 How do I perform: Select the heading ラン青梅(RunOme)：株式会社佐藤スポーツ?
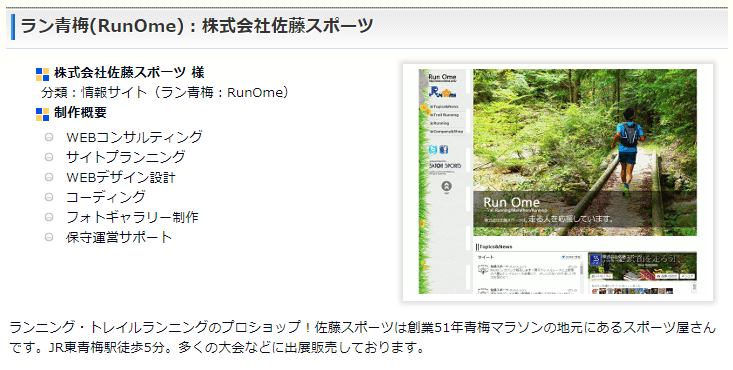pos(197,26)
